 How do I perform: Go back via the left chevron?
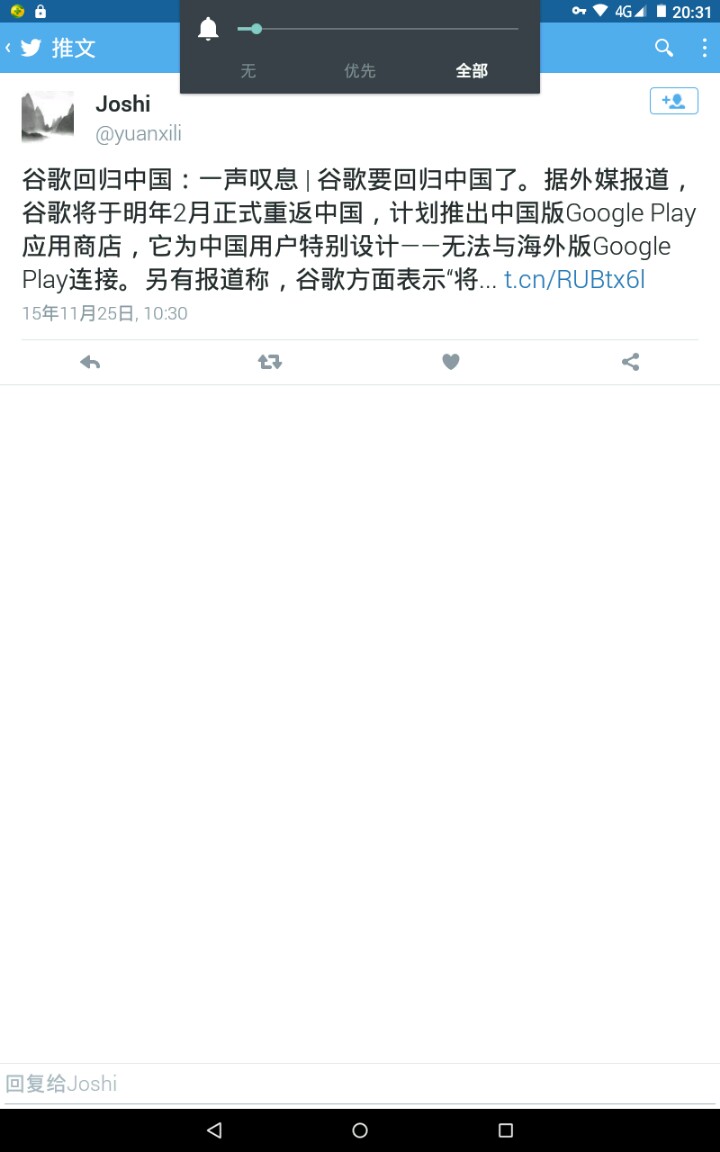(x=8, y=48)
